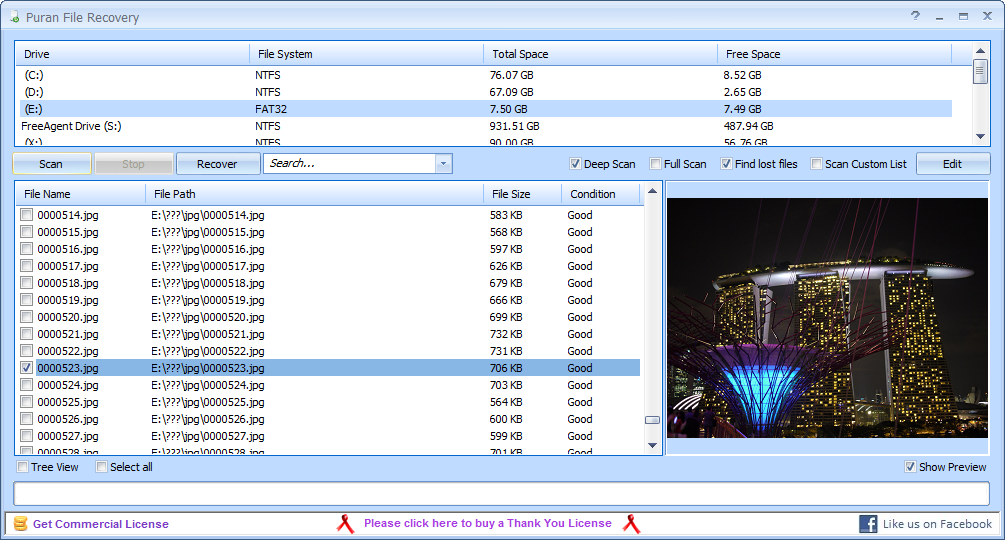1005x540 pixels.
Task: Click red ribbon icon left of Thank You text
Action: (345, 524)
